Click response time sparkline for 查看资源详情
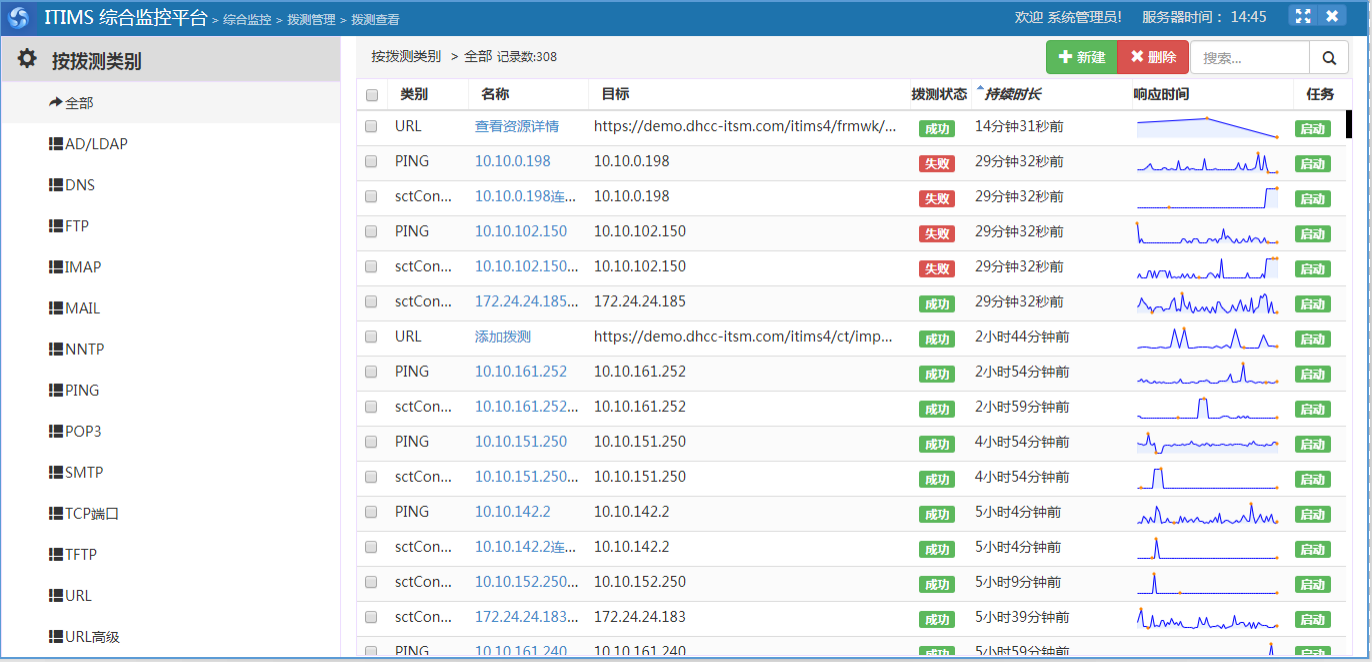 pyautogui.click(x=1207, y=127)
